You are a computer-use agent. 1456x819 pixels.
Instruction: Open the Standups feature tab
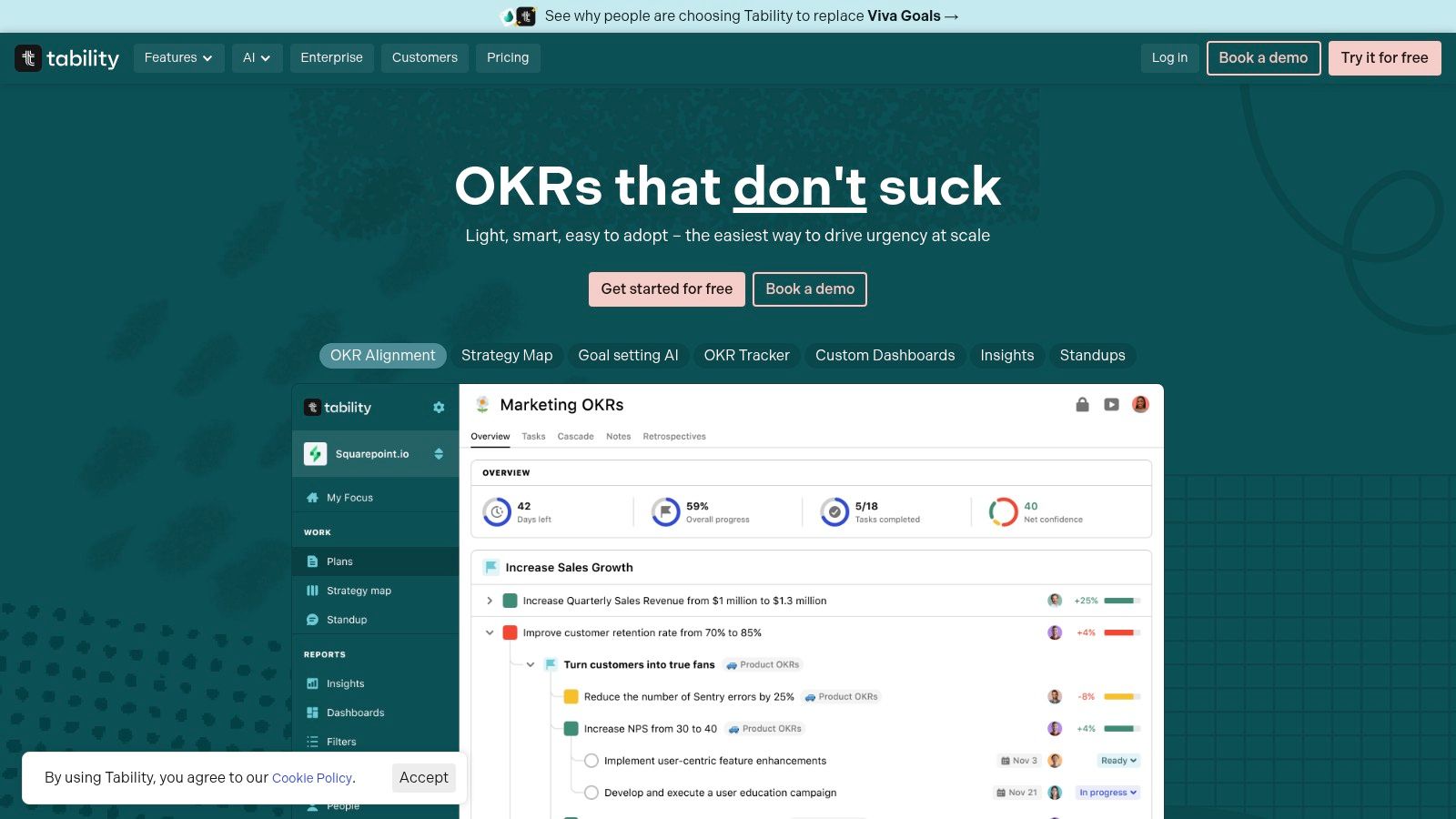[x=1092, y=356]
